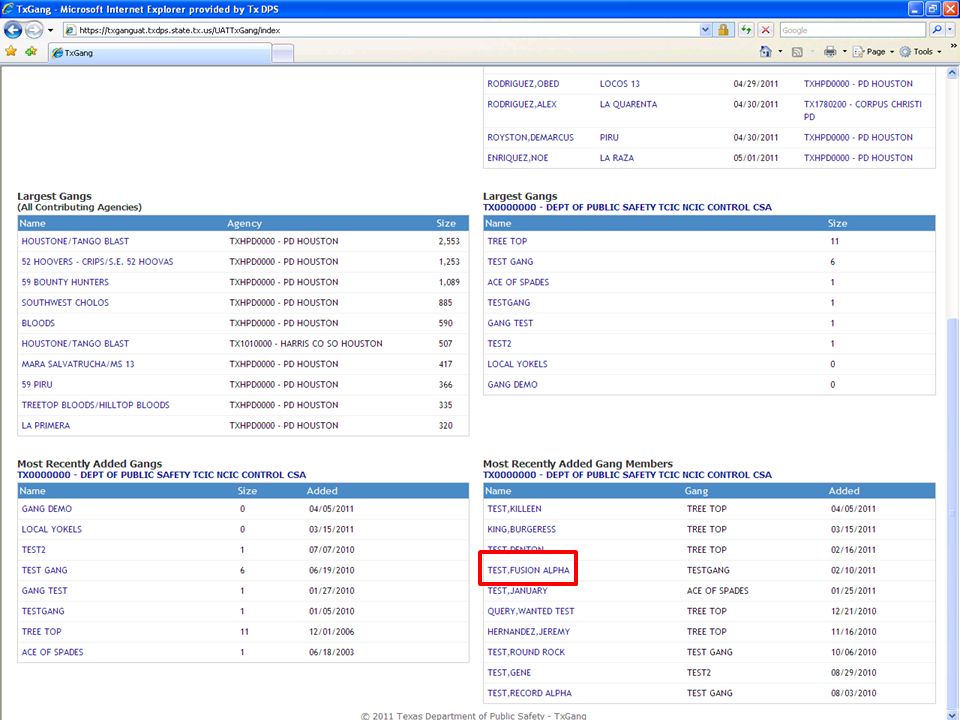Open member RODRIGUEZ,ALEX
The height and width of the screenshot is (720, 960).
(522, 104)
